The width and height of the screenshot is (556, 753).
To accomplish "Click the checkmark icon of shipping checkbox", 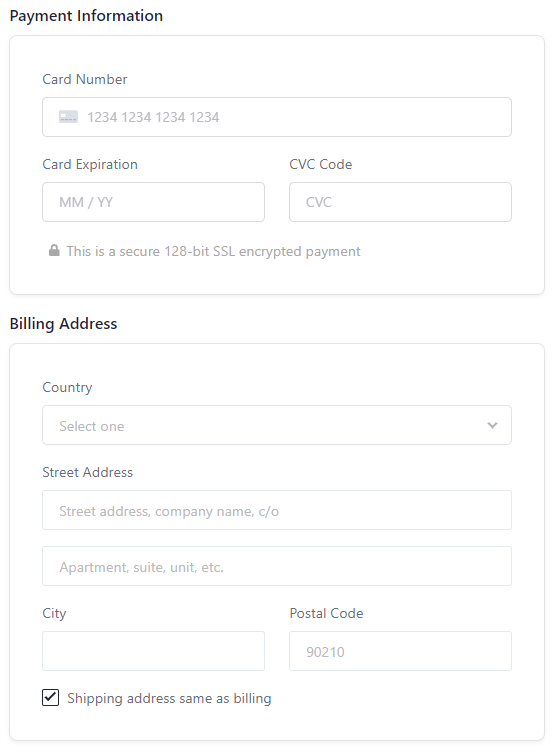I will (50, 697).
